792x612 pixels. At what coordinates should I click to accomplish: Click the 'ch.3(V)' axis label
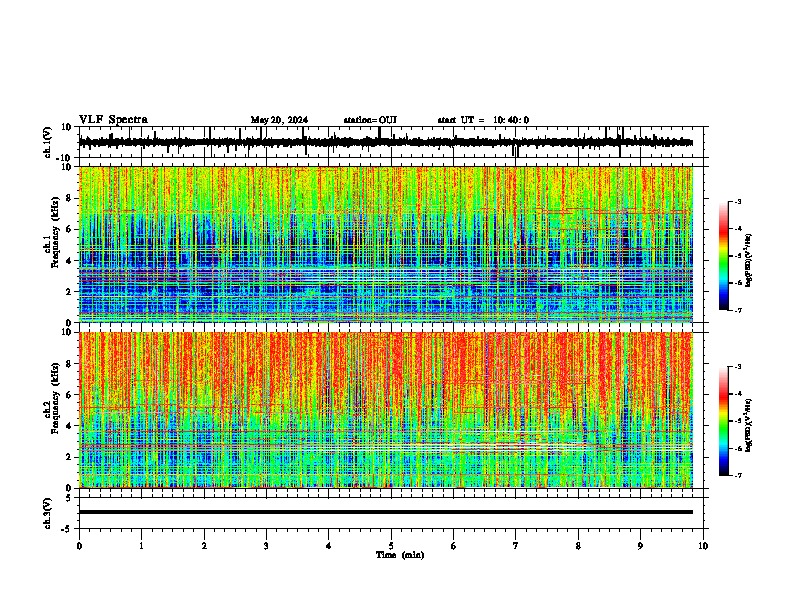[x=48, y=514]
